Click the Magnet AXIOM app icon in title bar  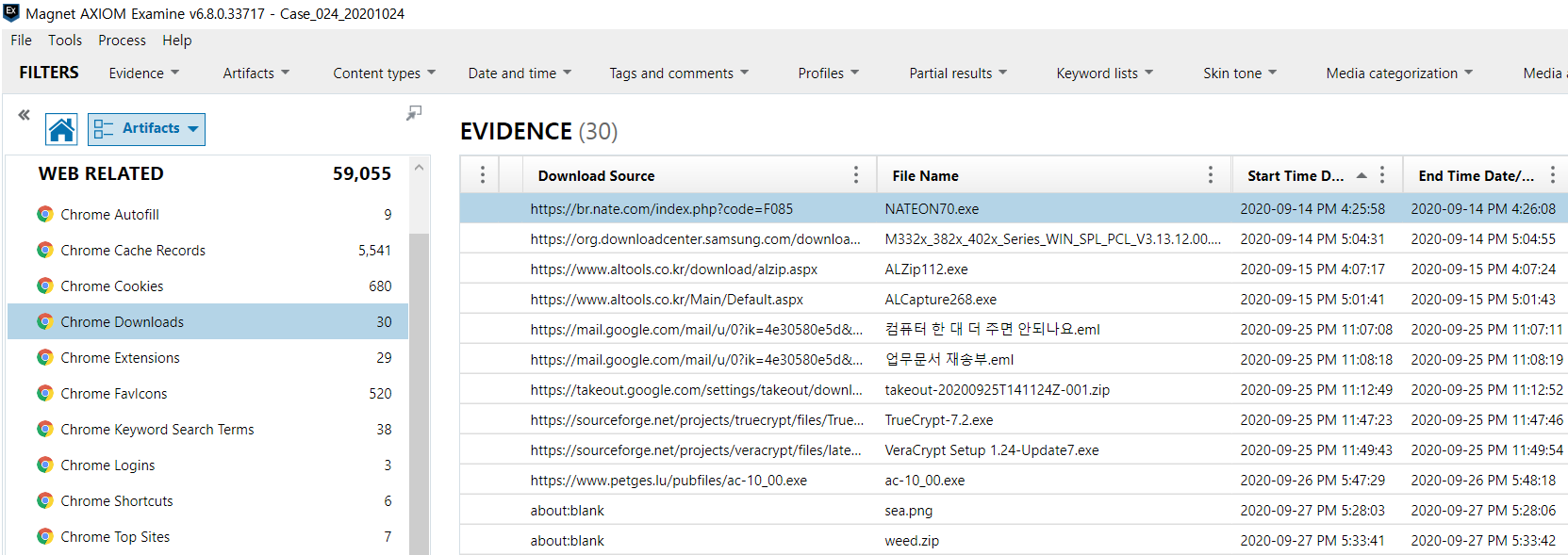click(11, 13)
